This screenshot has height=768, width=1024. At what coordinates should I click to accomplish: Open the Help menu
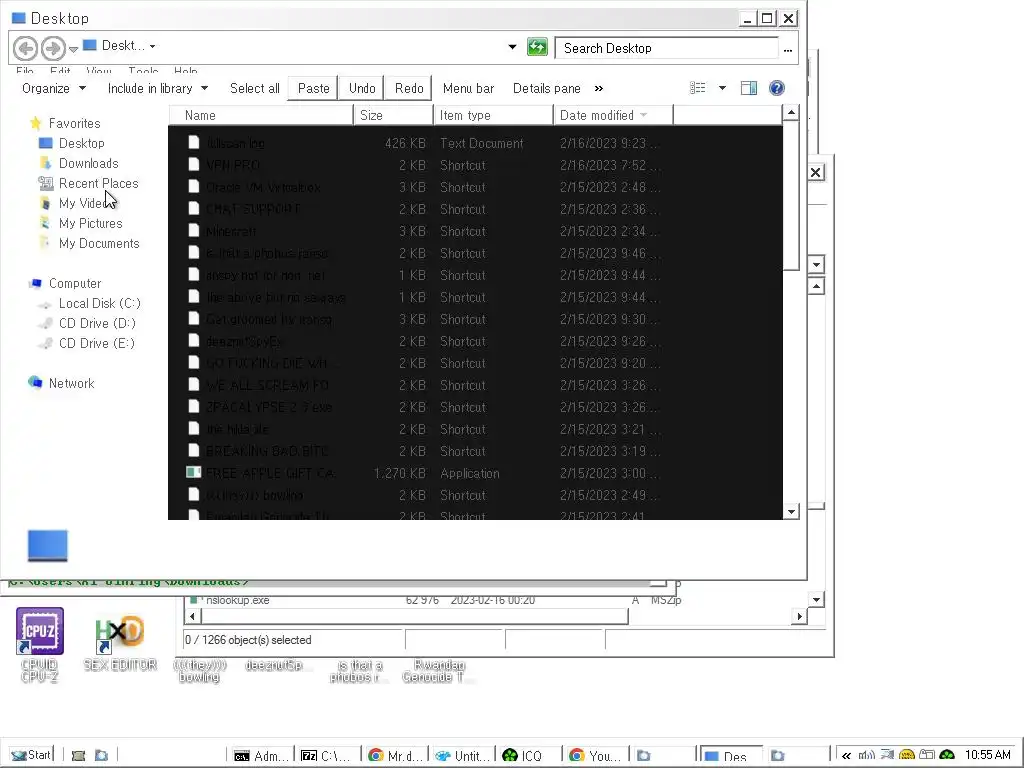185,71
